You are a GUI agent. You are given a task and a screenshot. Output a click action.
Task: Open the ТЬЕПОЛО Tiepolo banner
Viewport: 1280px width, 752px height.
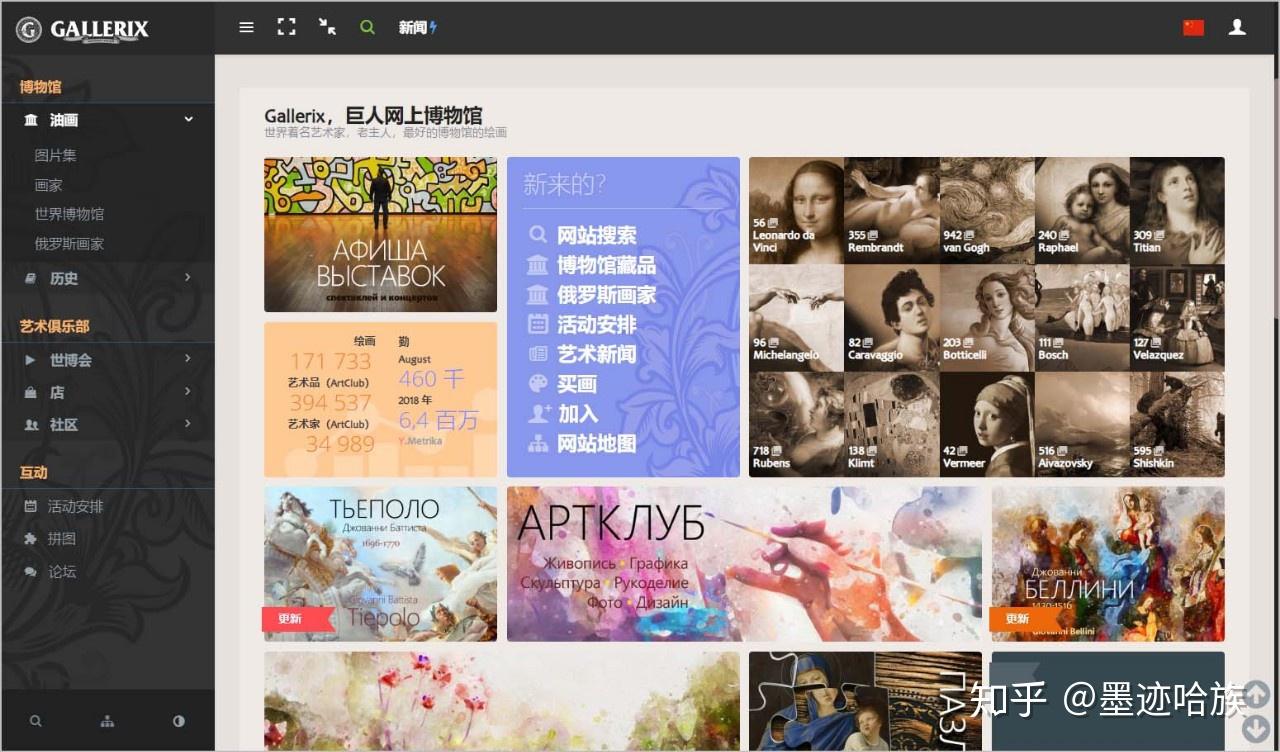(x=380, y=564)
